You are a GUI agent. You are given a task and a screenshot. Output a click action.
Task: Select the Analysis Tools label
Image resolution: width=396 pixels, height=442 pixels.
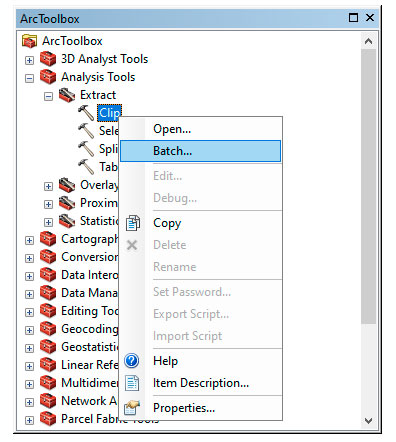[x=98, y=77]
